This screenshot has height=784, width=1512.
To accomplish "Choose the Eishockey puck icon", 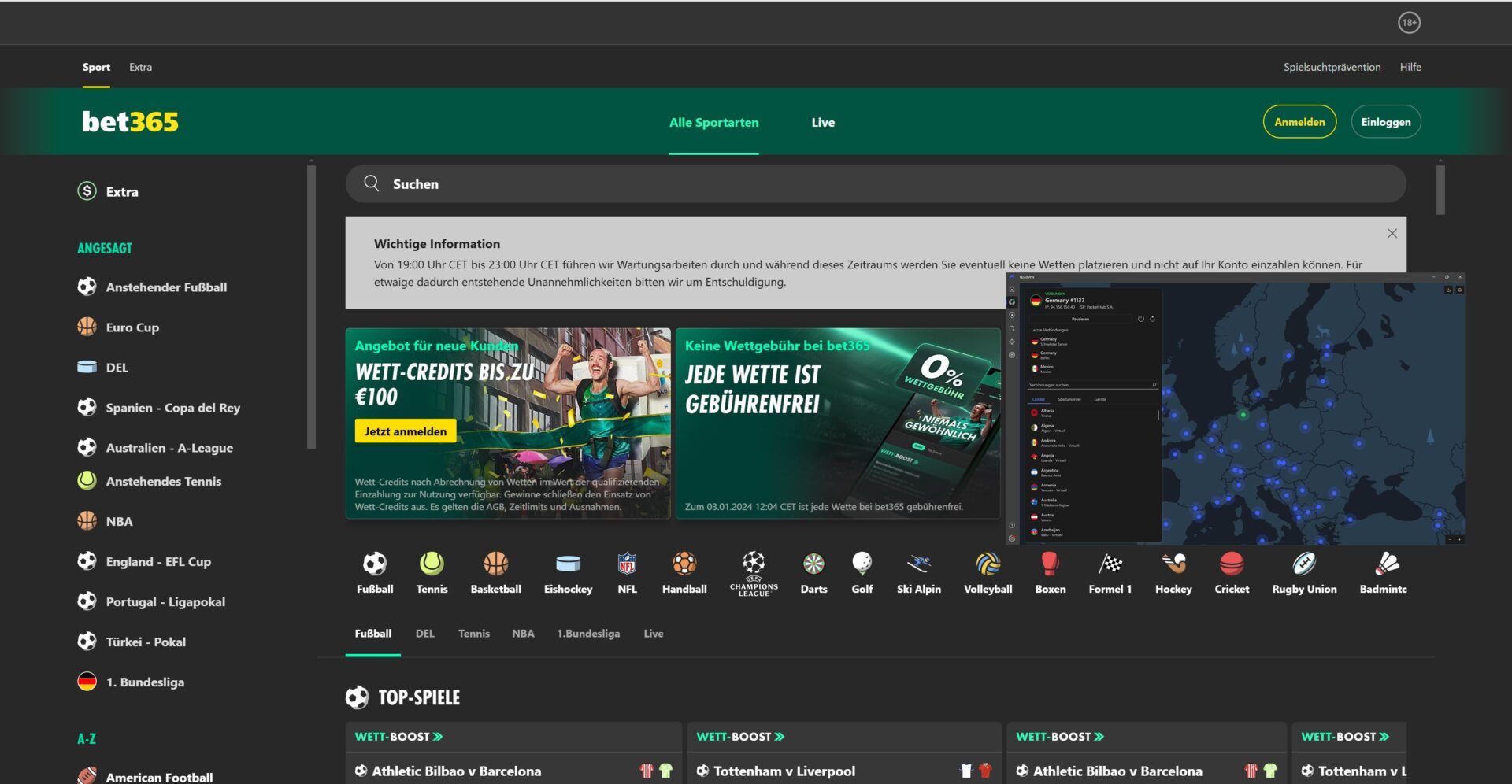I will point(568,564).
